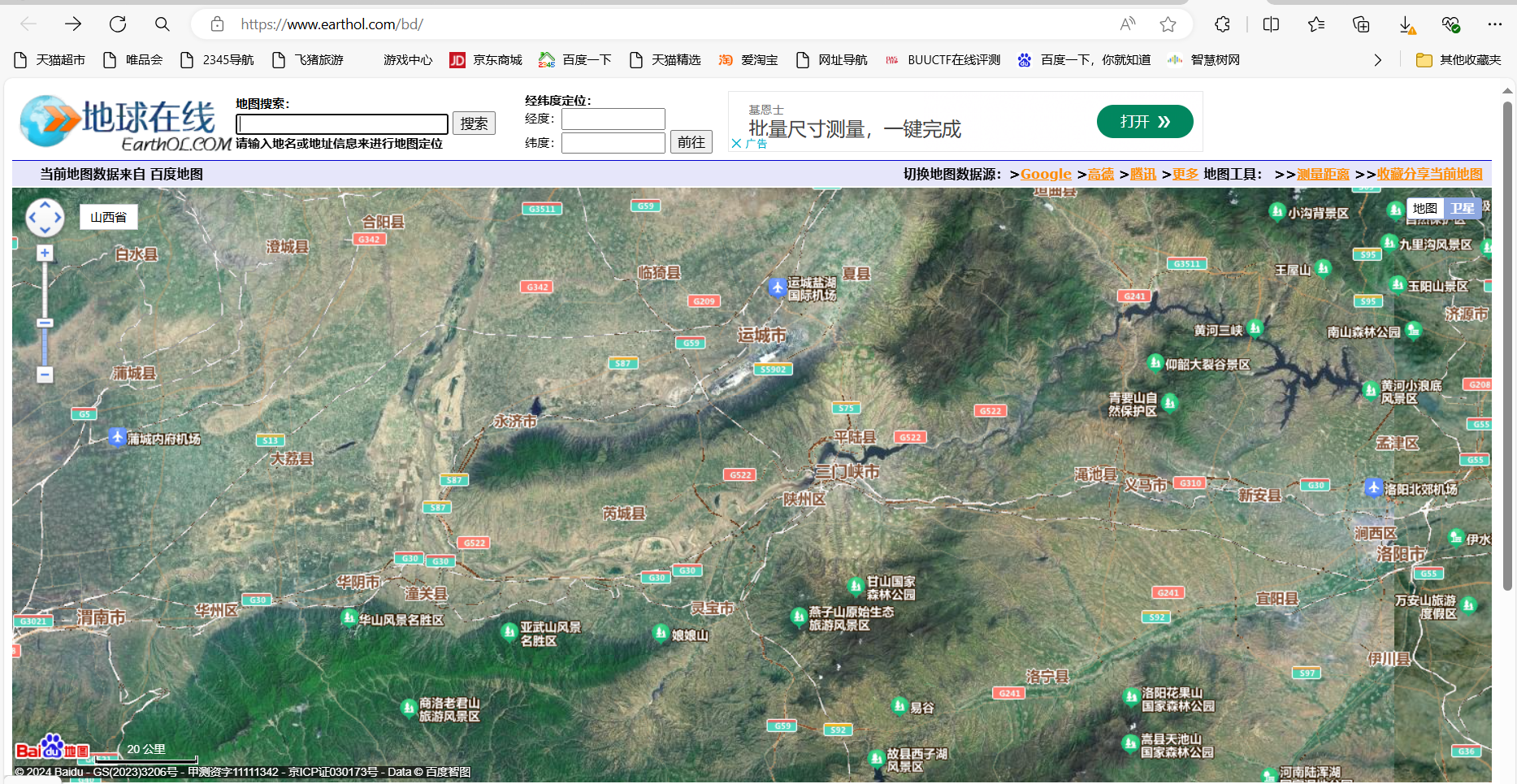Click the browser forward arrow
The image size is (1517, 784).
[73, 24]
